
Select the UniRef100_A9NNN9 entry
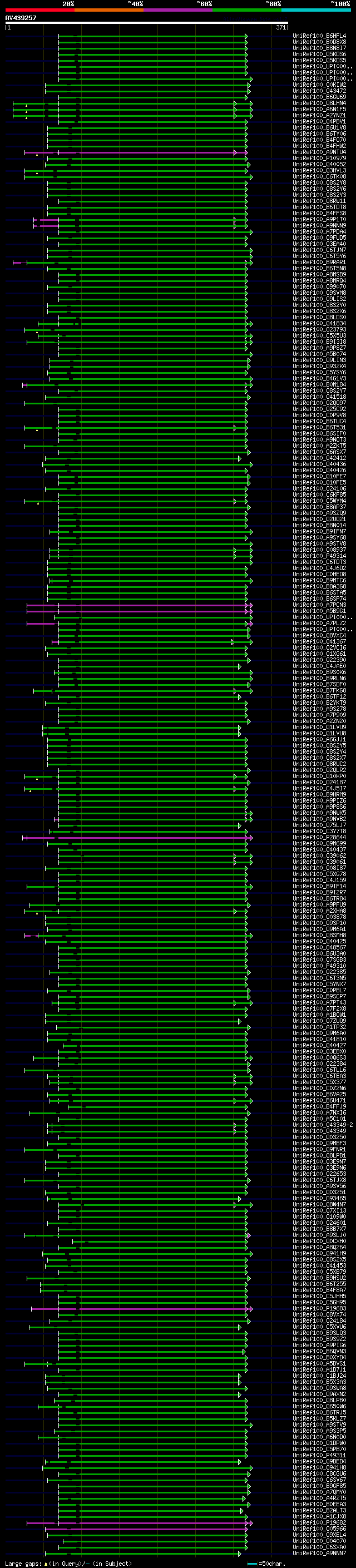(x=319, y=225)
